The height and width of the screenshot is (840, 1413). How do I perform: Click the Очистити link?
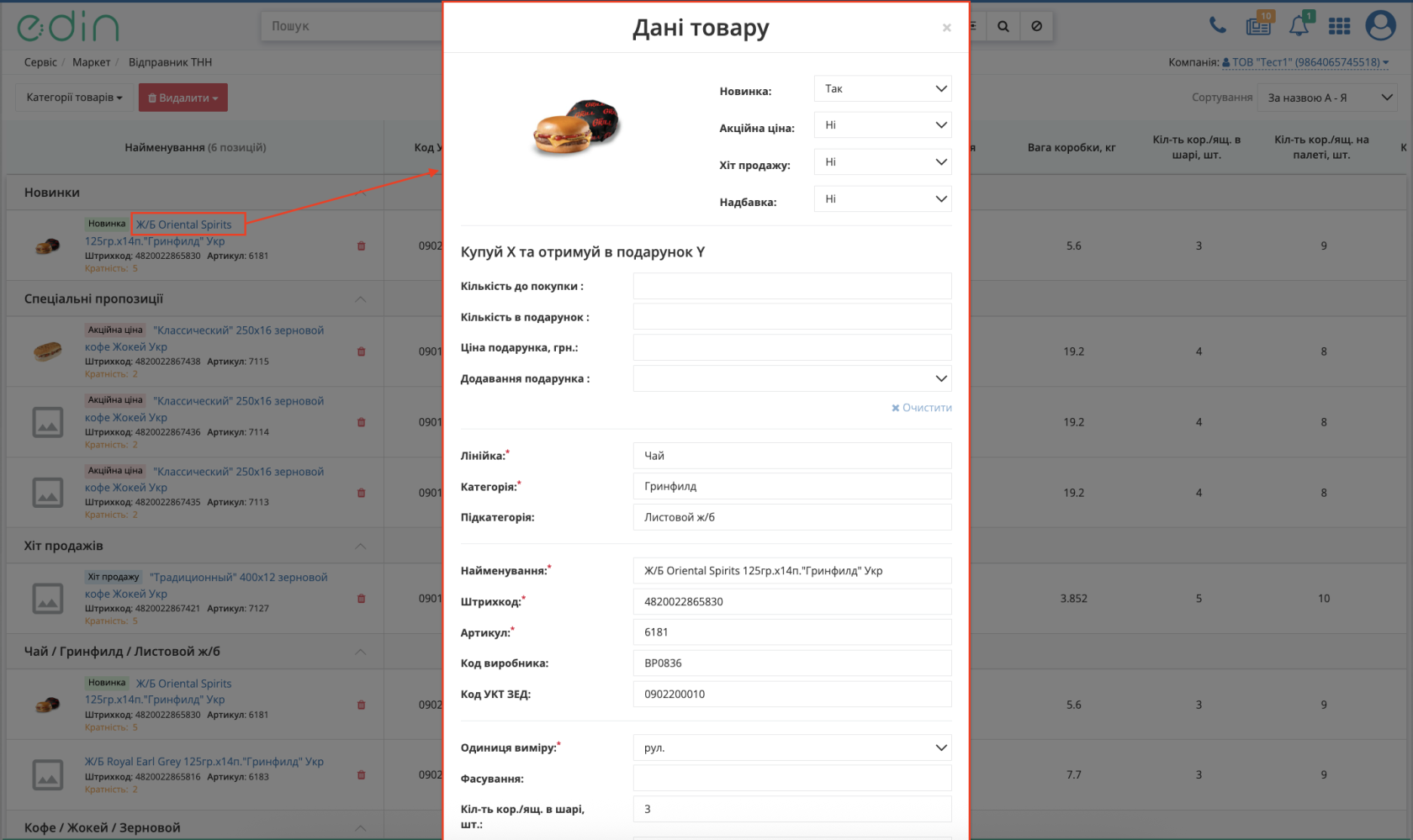click(x=921, y=408)
